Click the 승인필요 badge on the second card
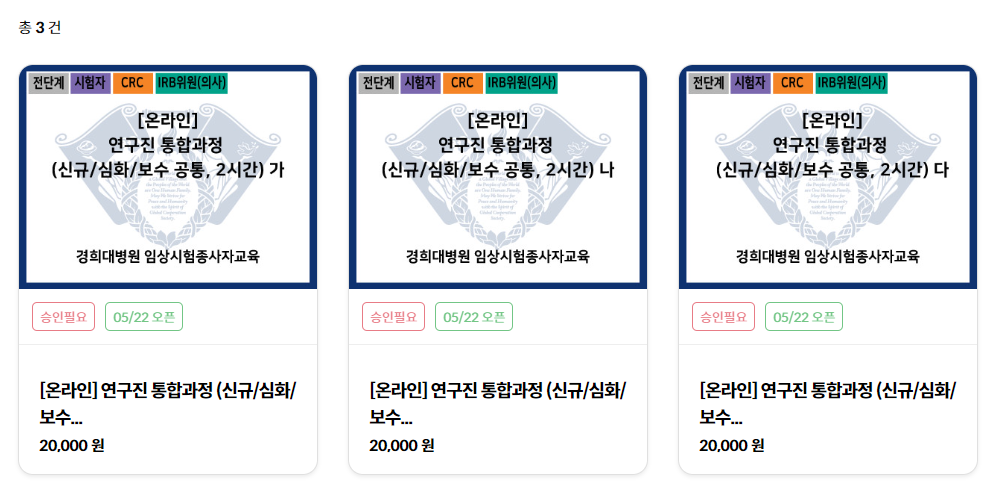Screen dimensions: 994x495 [394, 317]
